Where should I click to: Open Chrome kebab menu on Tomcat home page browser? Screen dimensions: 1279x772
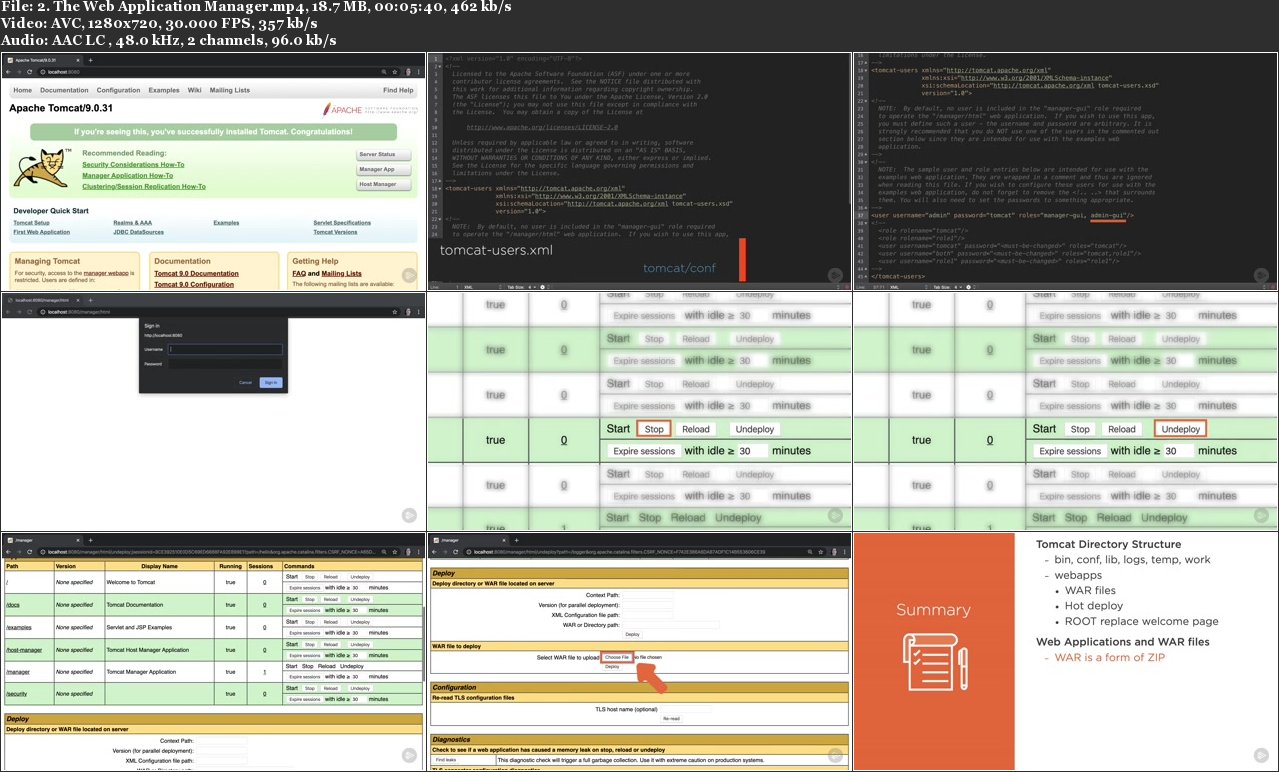pyautogui.click(x=419, y=72)
